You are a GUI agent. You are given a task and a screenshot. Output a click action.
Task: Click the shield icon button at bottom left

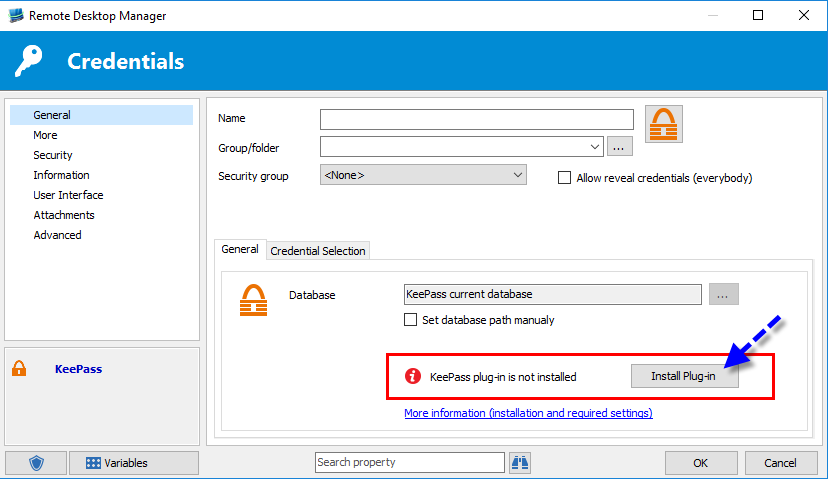click(36, 463)
